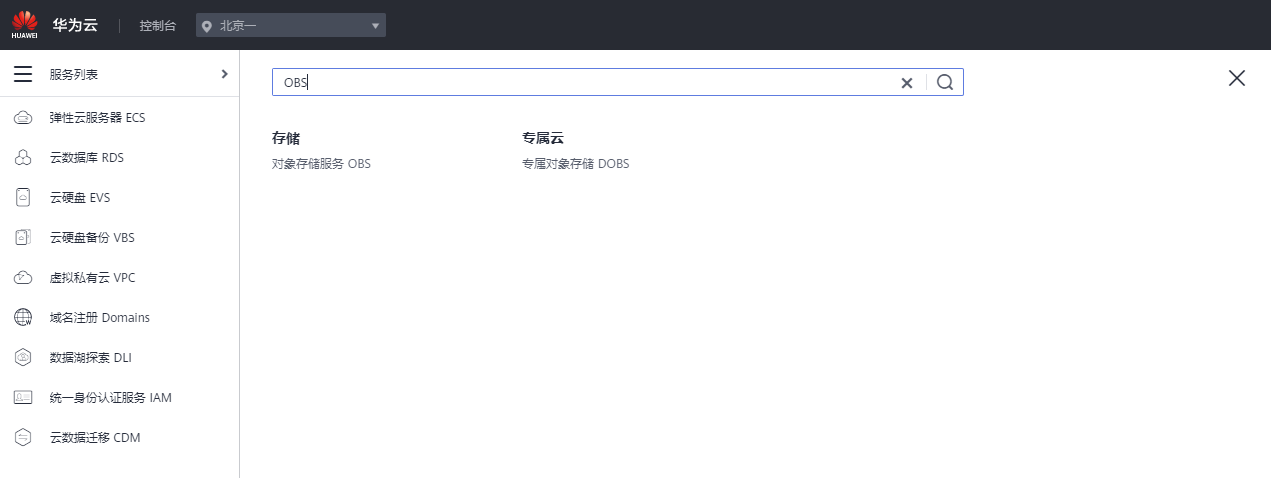Open search result 专属对象存储 DOBS
1271x478 pixels.
coord(576,164)
